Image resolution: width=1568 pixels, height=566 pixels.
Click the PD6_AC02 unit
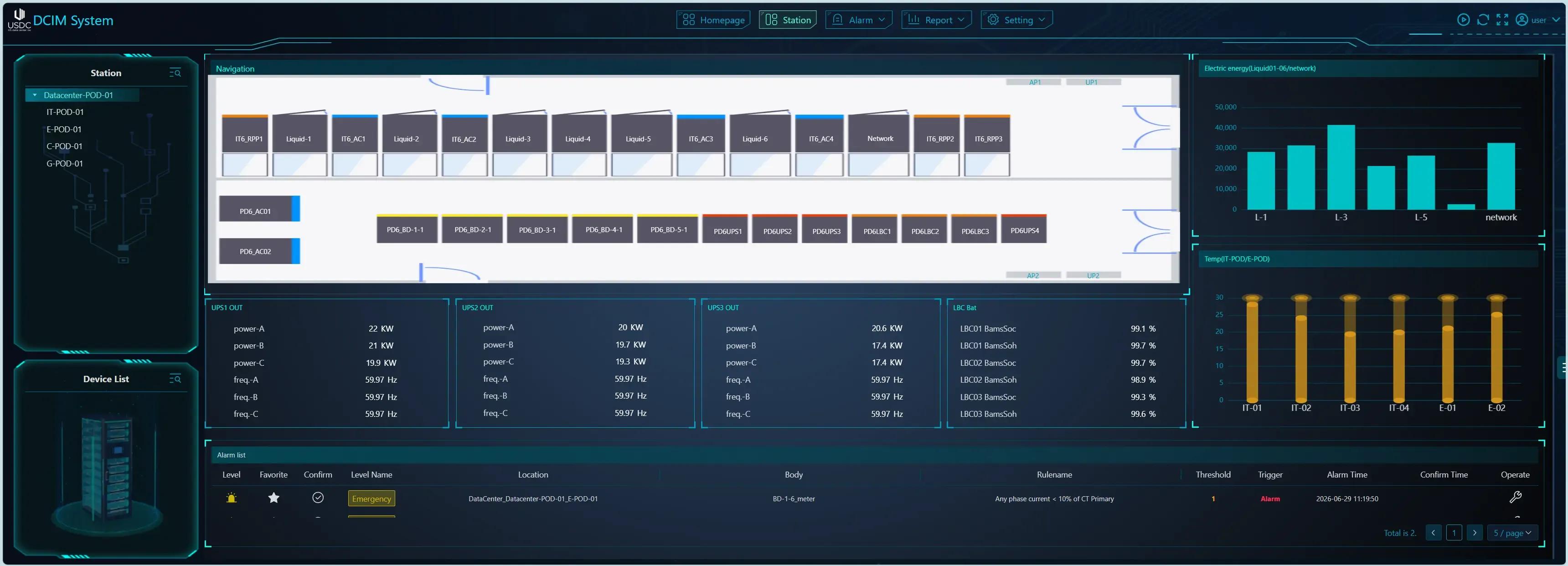click(x=259, y=251)
